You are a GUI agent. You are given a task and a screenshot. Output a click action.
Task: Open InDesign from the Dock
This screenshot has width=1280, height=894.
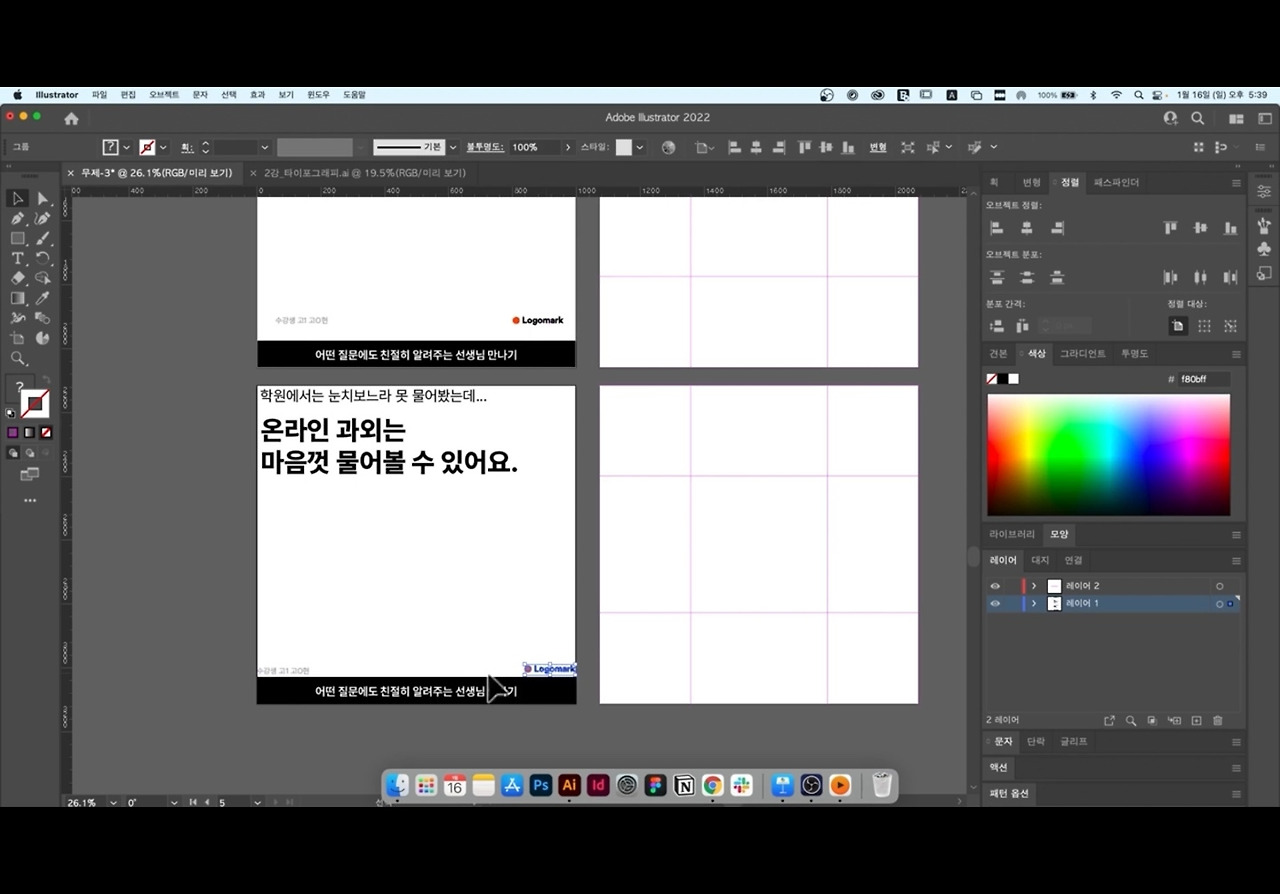point(598,785)
